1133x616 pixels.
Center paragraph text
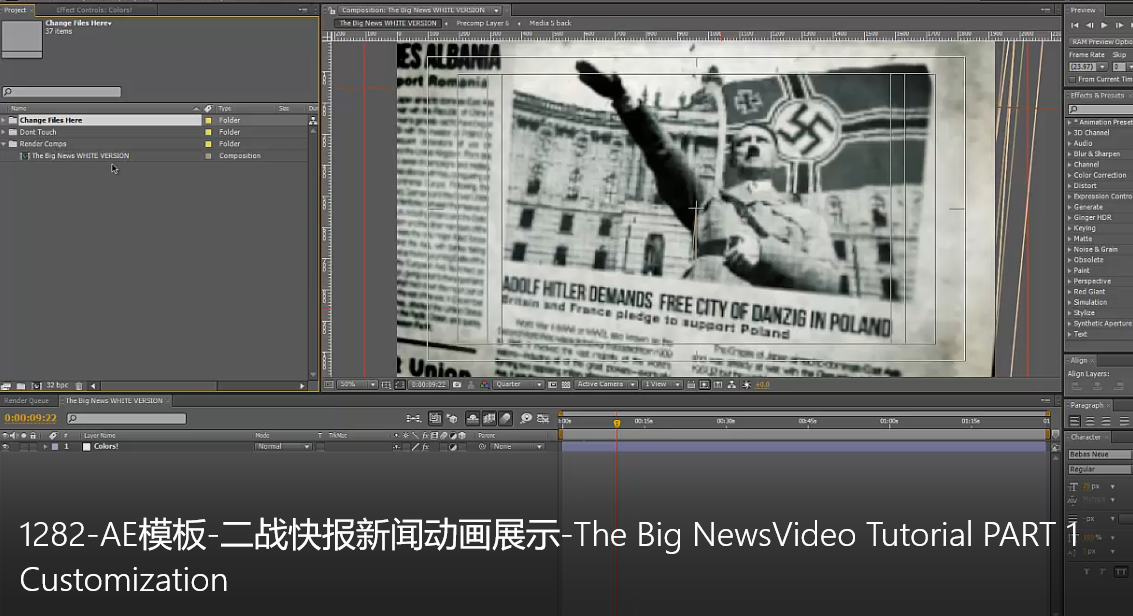(x=1090, y=421)
